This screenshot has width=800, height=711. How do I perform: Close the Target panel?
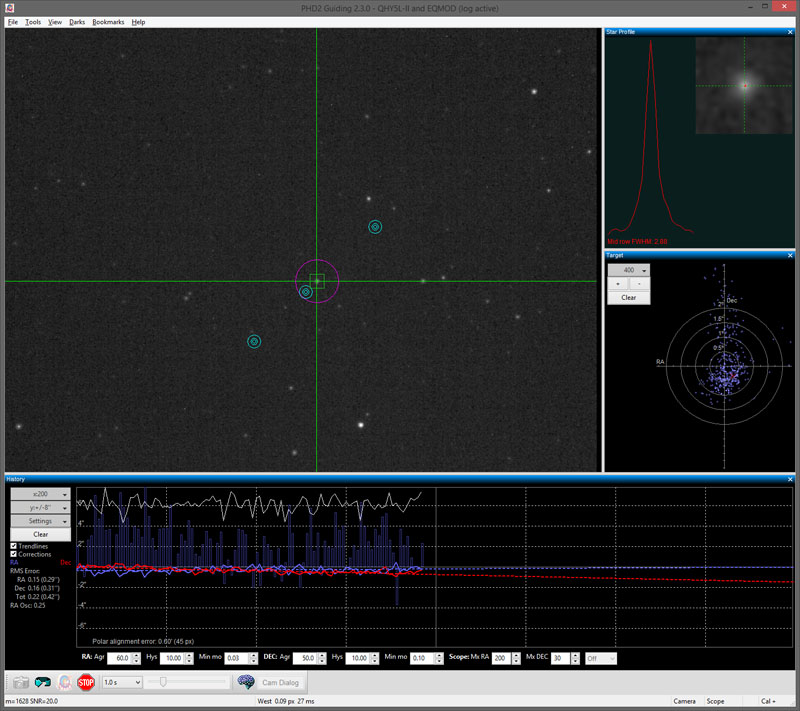pos(790,255)
